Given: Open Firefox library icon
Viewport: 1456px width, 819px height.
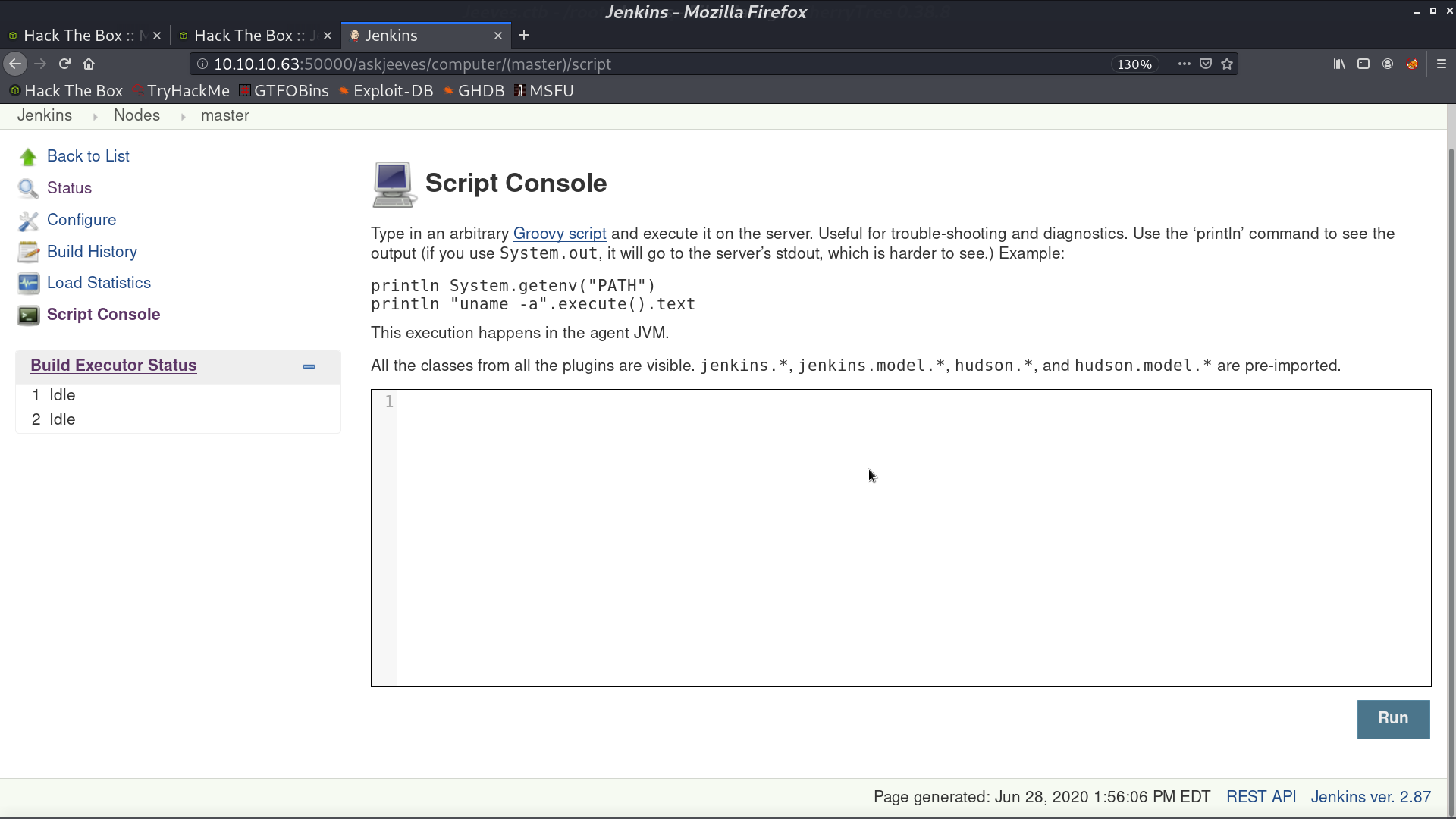Looking at the screenshot, I should (1339, 64).
